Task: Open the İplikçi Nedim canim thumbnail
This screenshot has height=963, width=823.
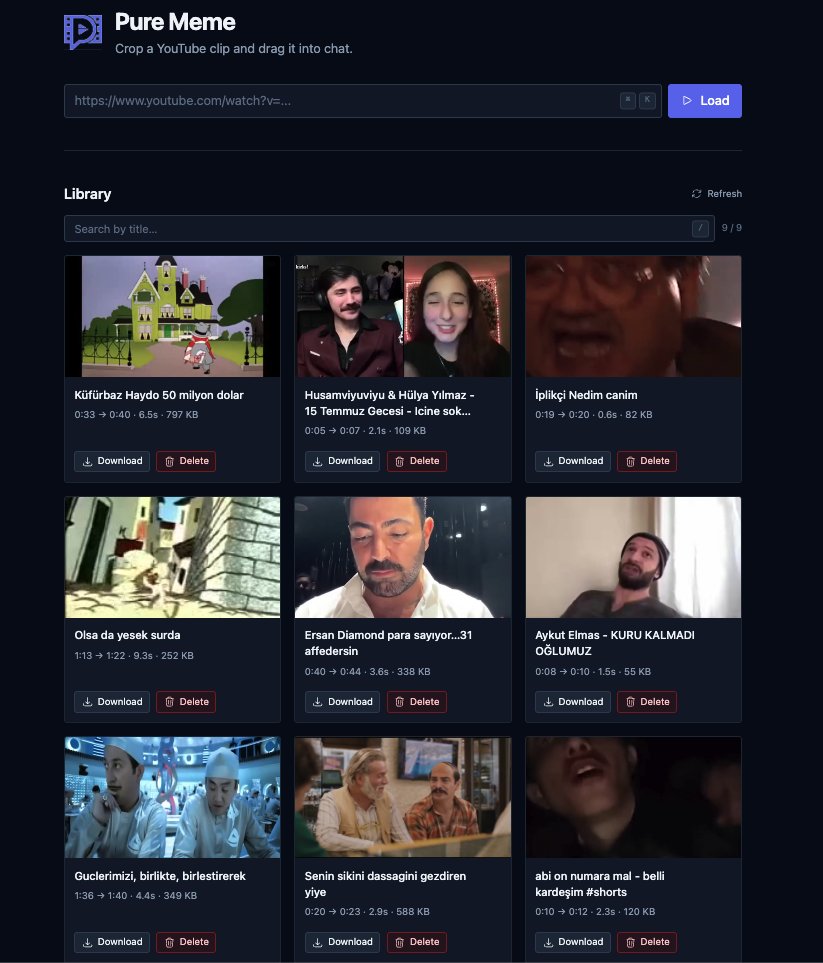Action: tap(633, 316)
